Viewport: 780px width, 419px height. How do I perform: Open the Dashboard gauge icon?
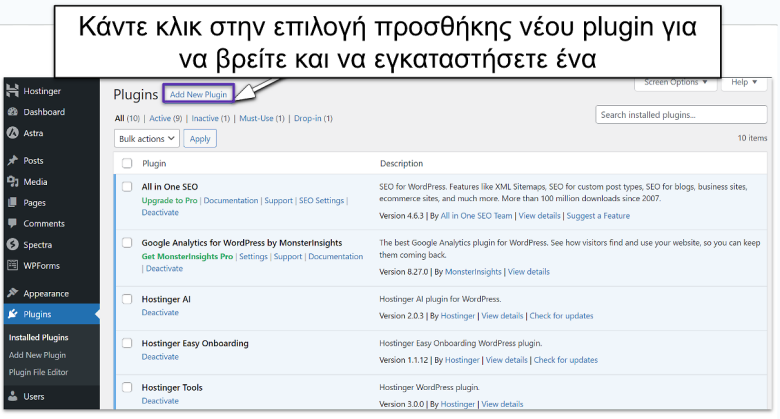12,112
